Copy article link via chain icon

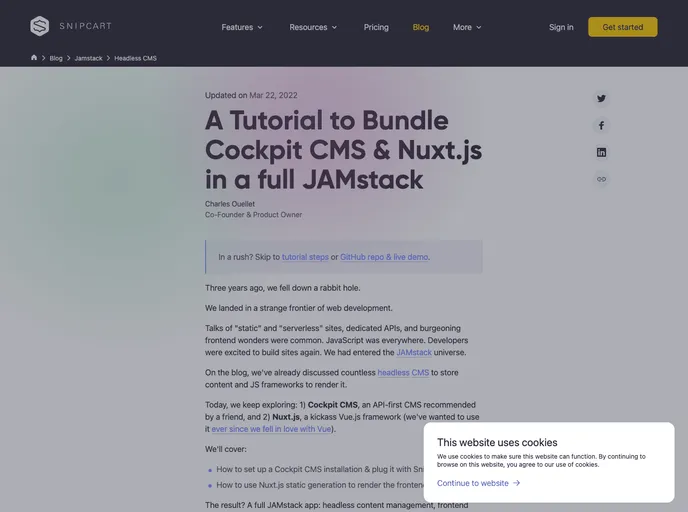pyautogui.click(x=601, y=179)
